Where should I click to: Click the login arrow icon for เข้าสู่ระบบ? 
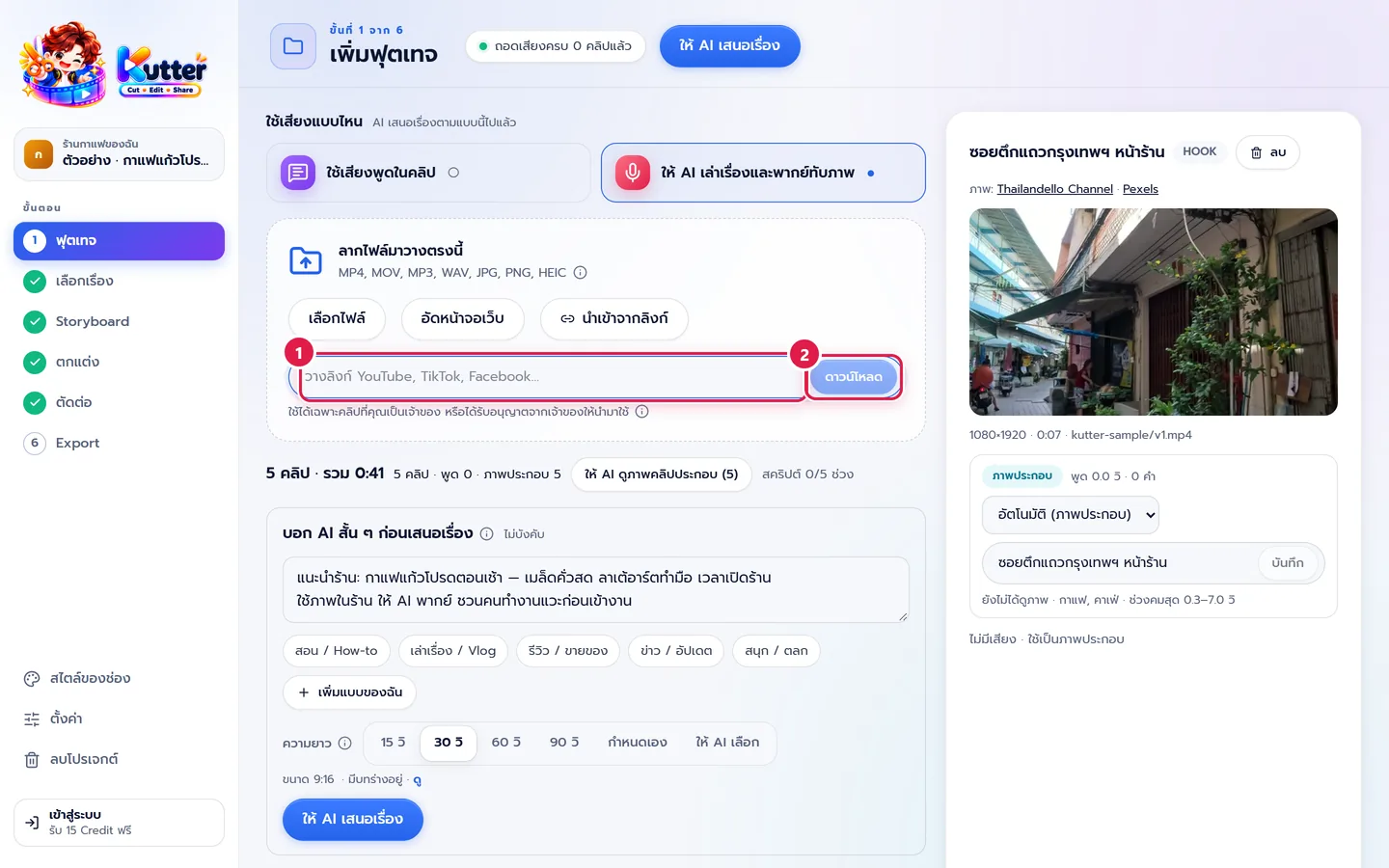tap(32, 823)
